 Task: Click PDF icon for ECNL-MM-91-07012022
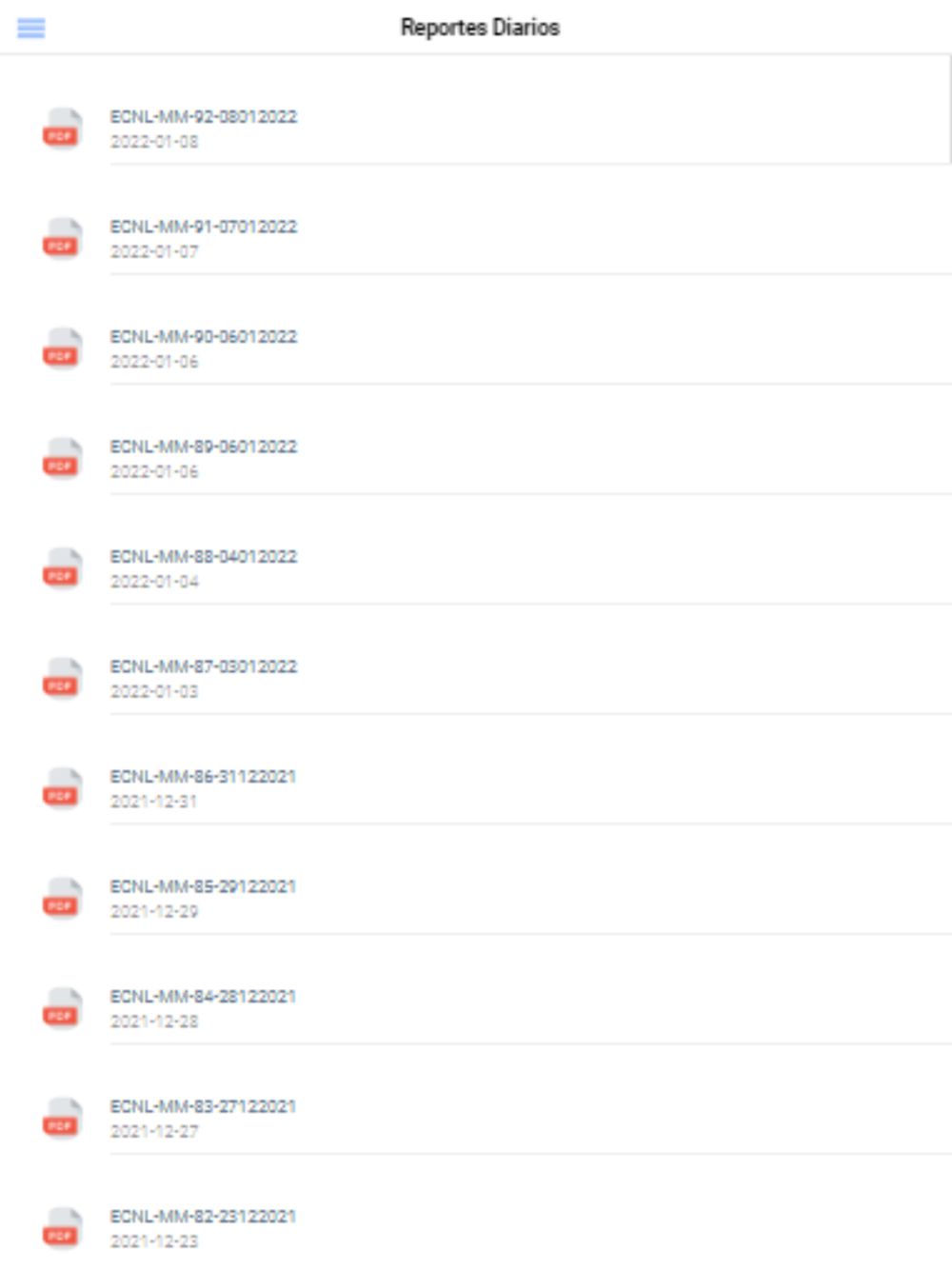tap(62, 238)
